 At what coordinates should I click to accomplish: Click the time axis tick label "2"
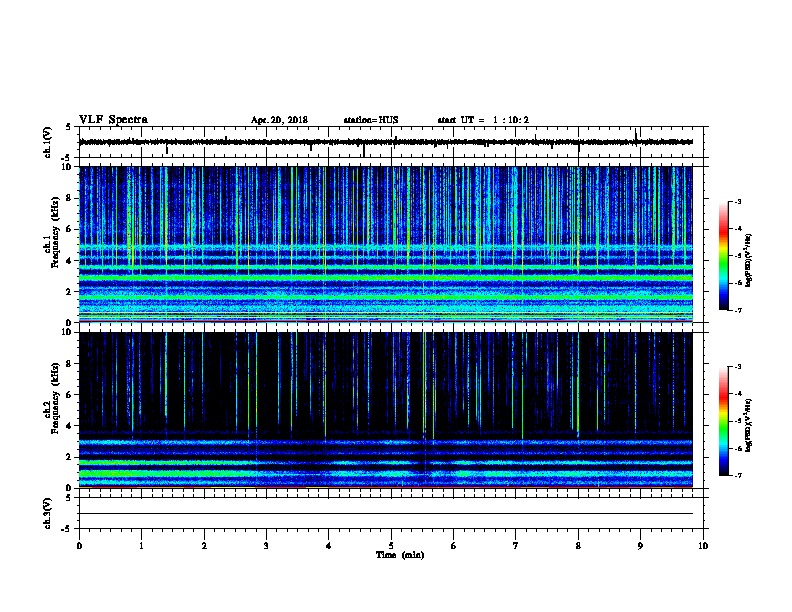(204, 546)
